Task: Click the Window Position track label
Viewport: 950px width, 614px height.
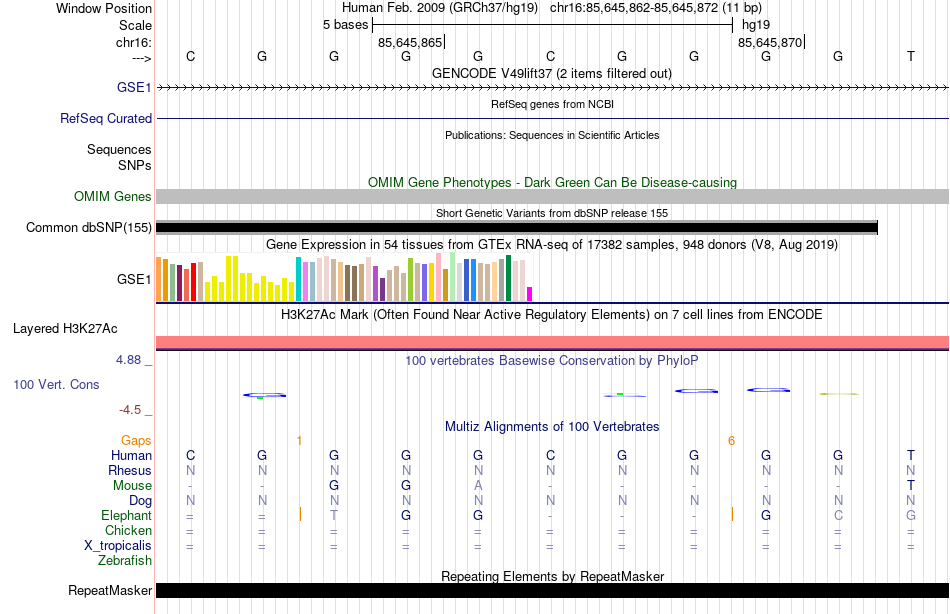Action: point(104,8)
